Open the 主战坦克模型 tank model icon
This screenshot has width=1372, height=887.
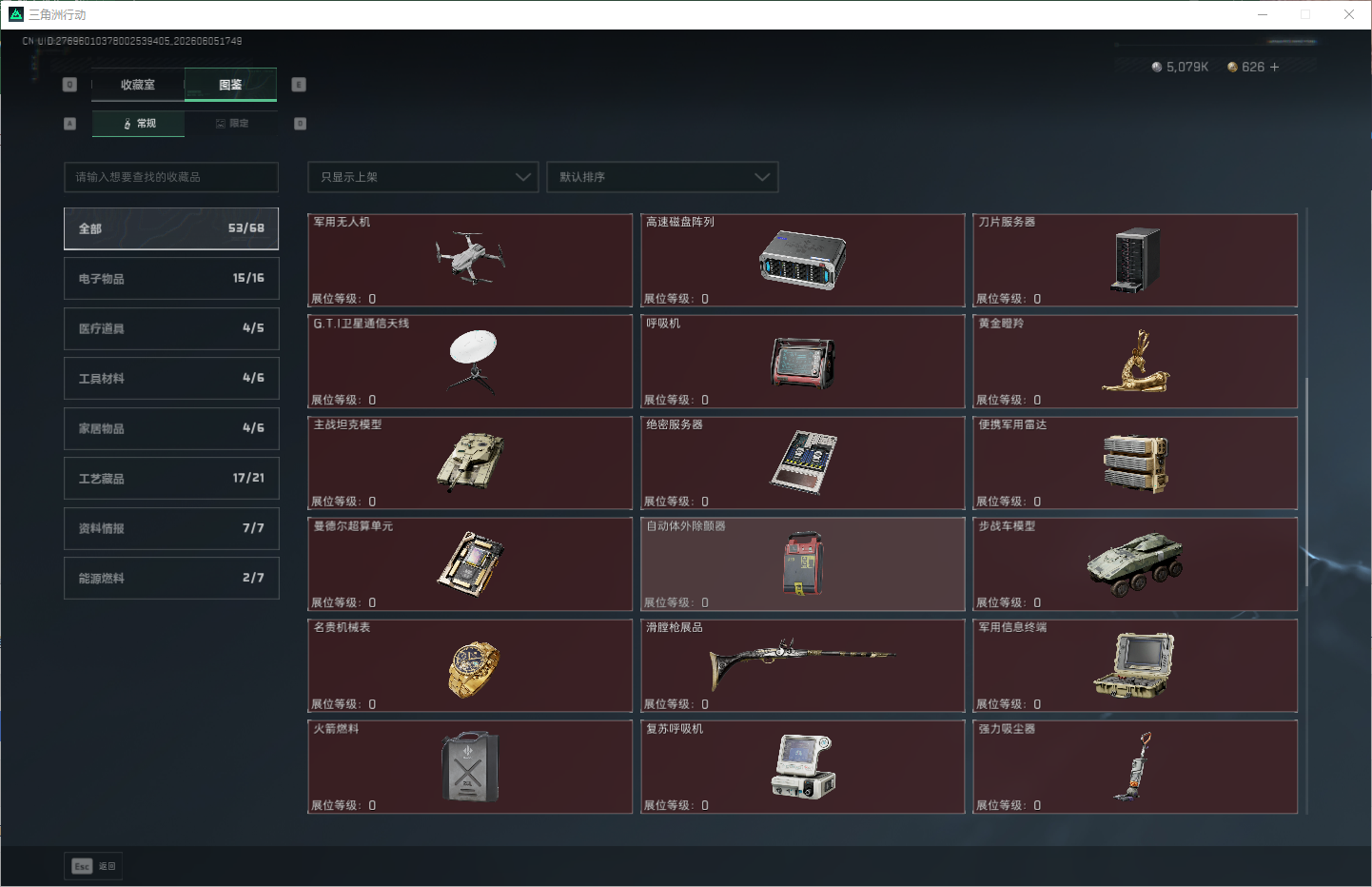tap(470, 462)
